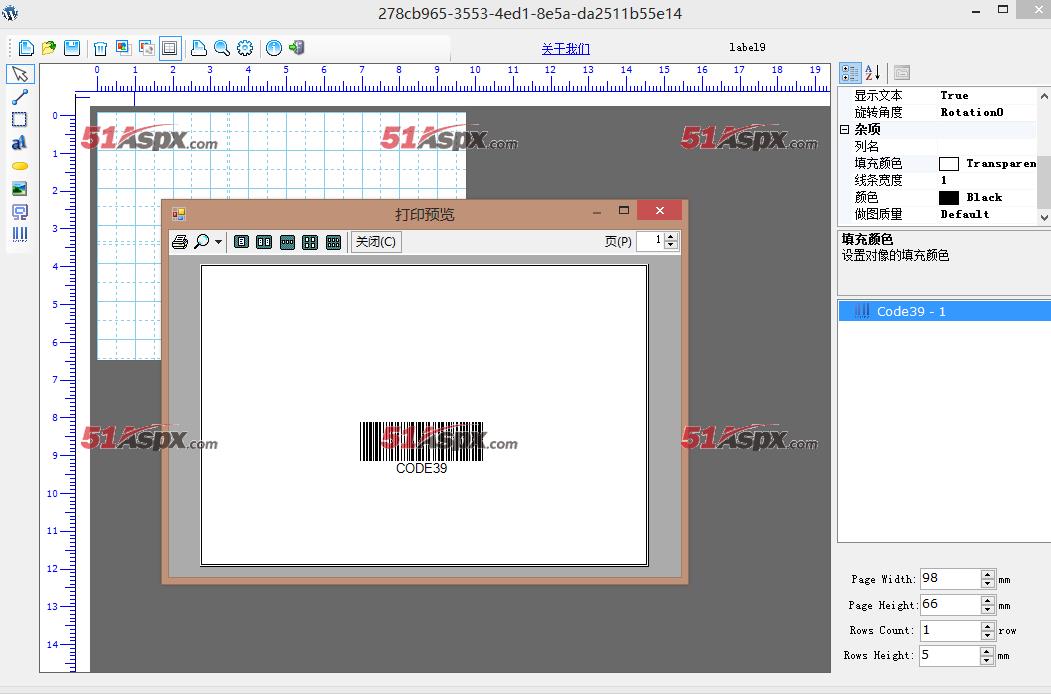The height and width of the screenshot is (694, 1051).
Task: Click the 关闭(C) button
Action: tap(376, 241)
